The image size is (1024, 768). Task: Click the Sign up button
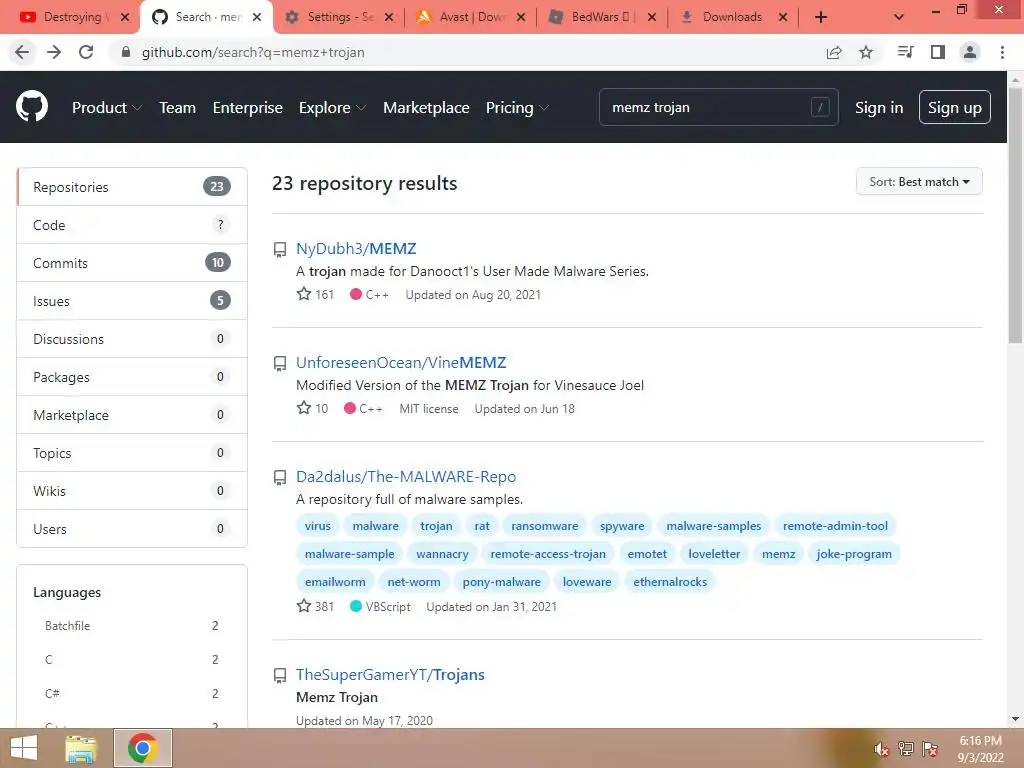(954, 107)
